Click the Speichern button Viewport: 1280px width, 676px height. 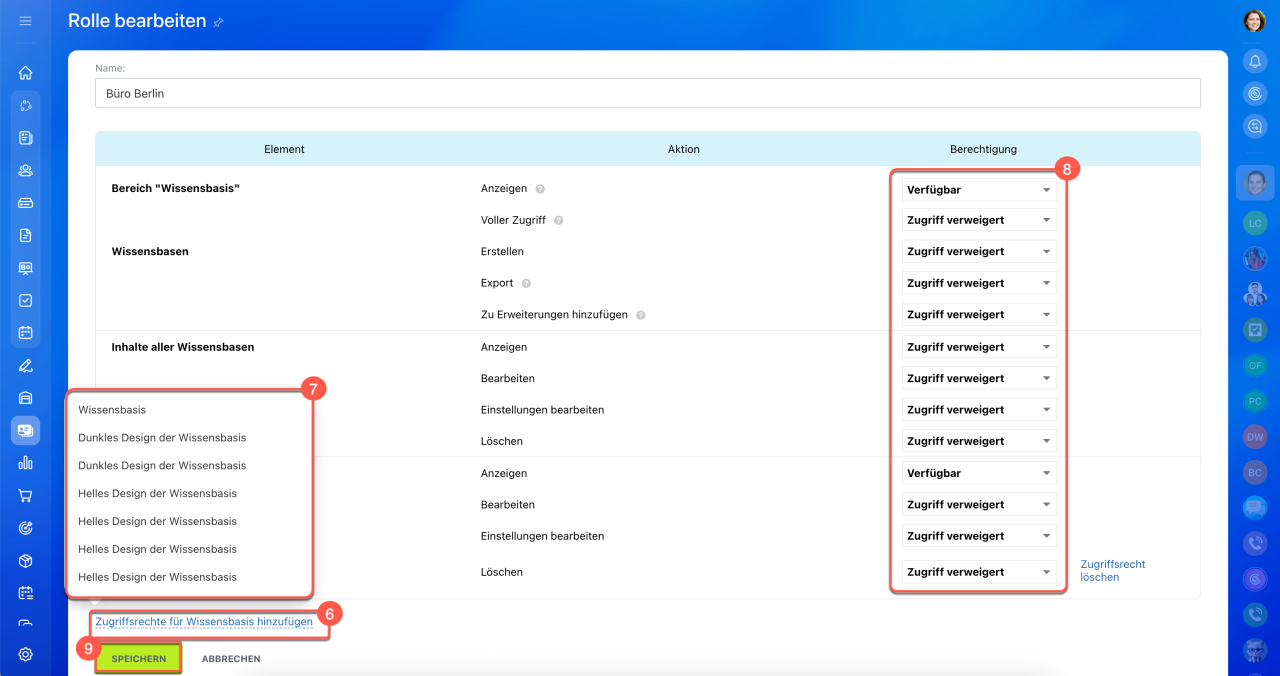(139, 659)
